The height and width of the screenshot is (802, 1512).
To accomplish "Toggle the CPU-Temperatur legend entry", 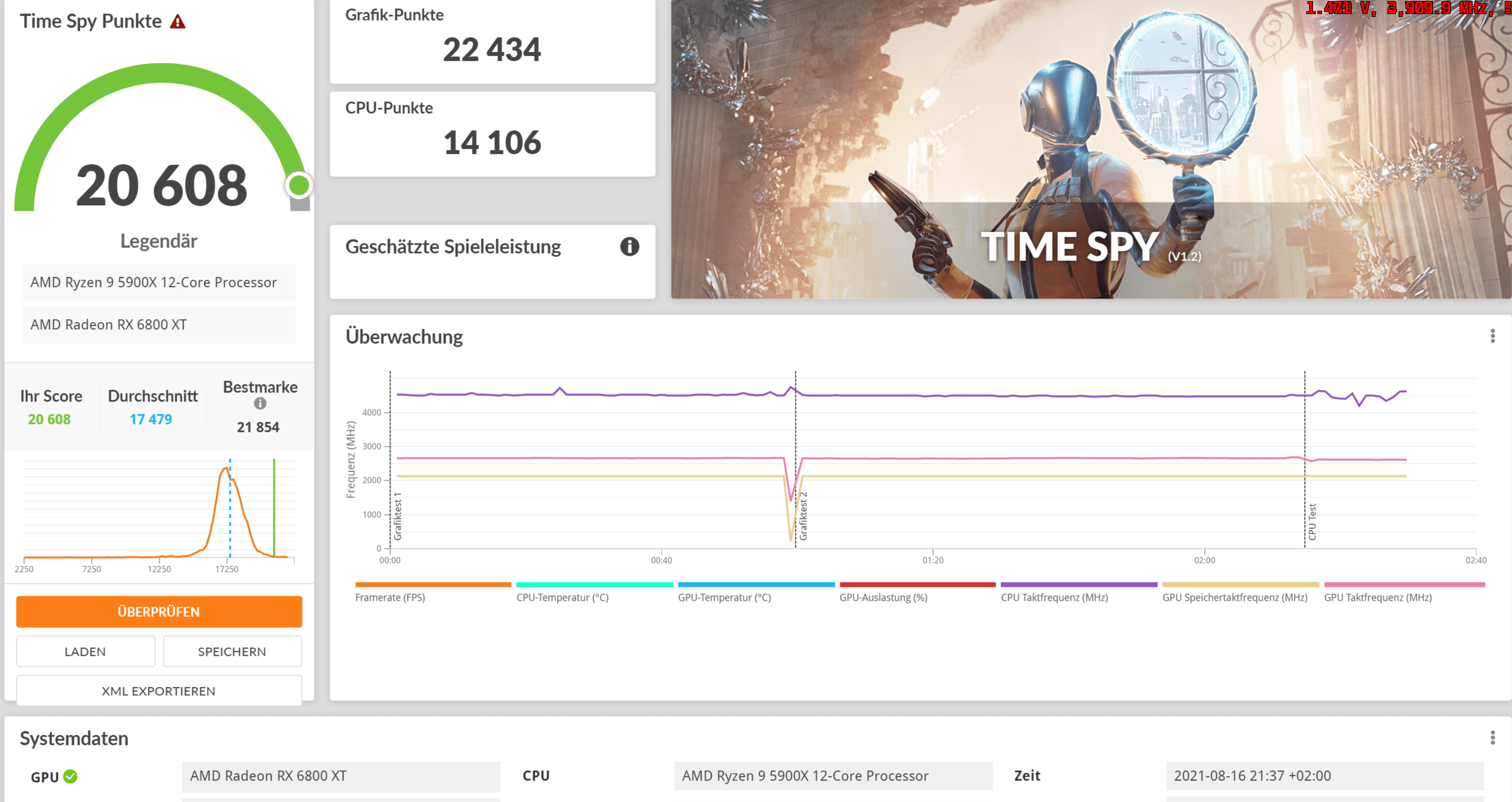I will pos(562,597).
